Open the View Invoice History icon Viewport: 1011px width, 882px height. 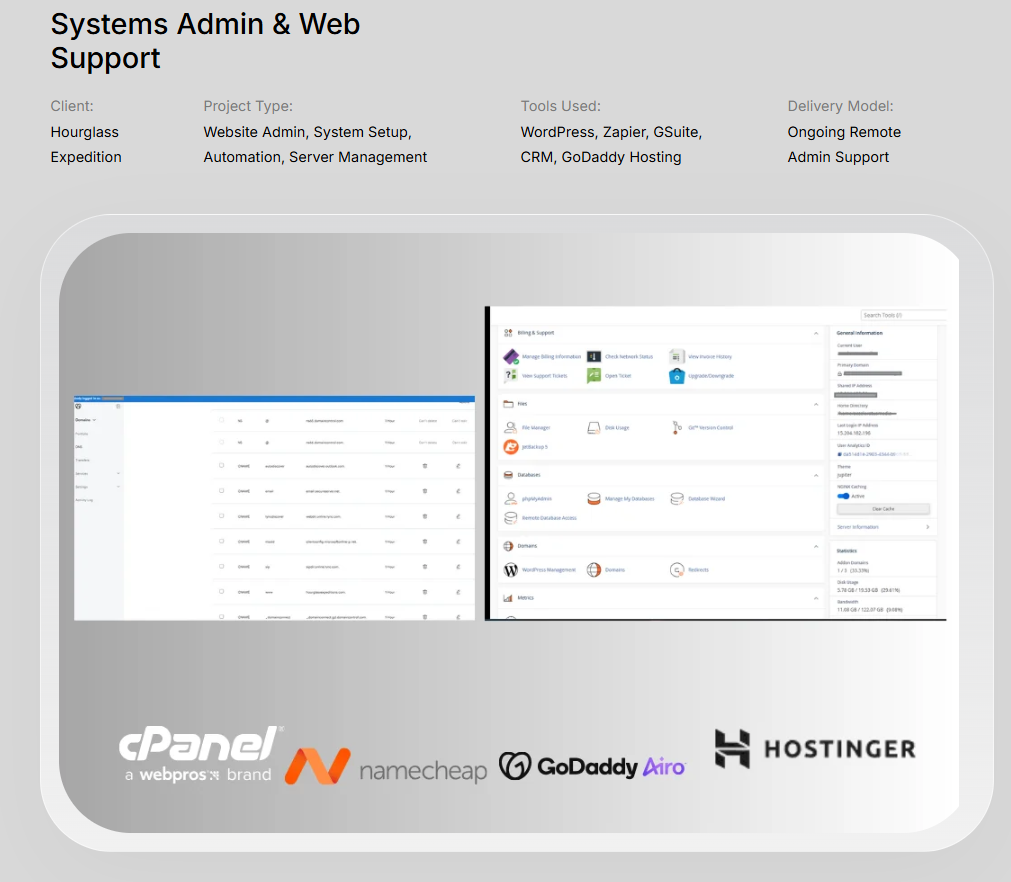click(676, 357)
